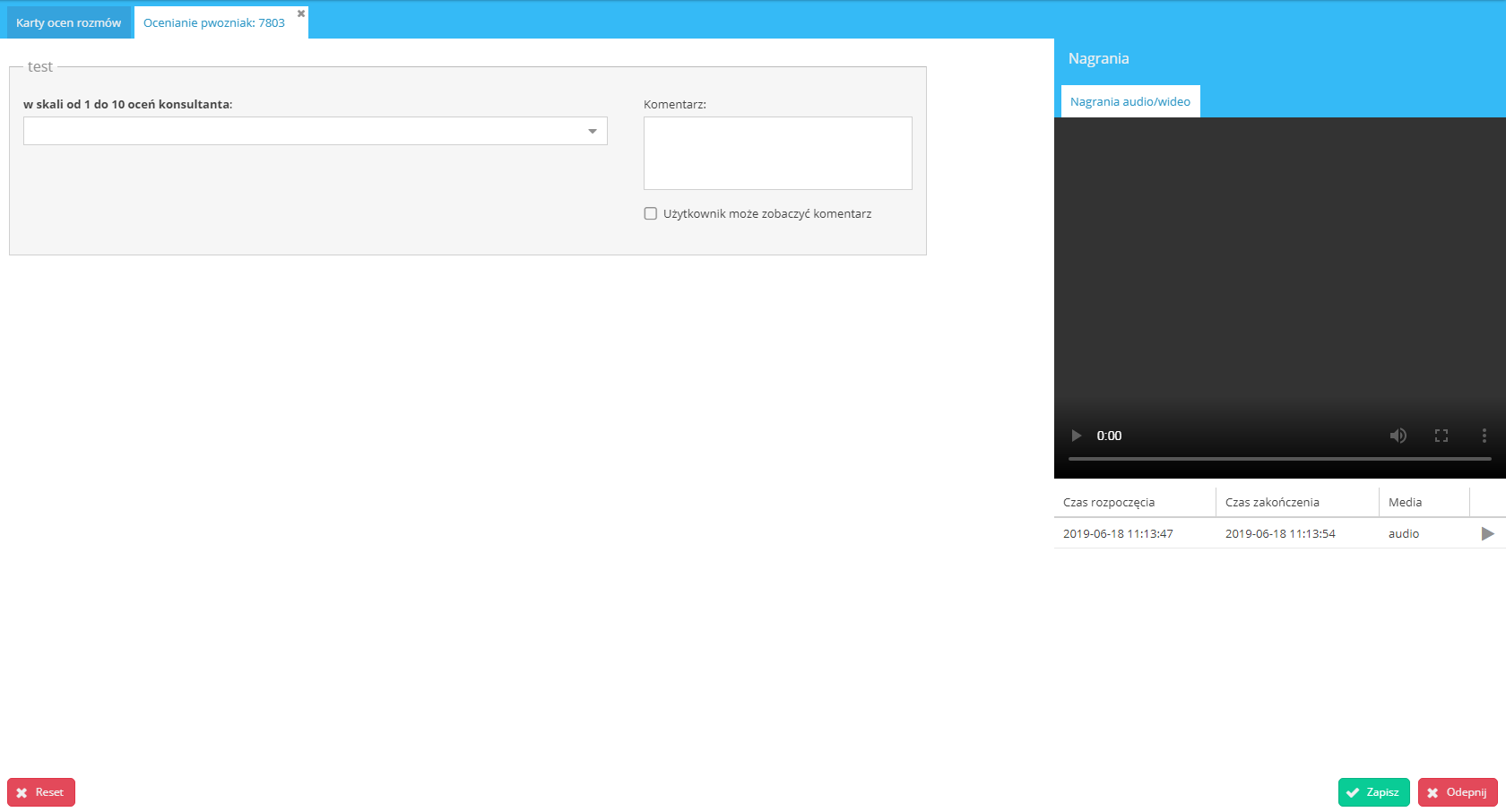Click the Media column header

(x=1424, y=502)
